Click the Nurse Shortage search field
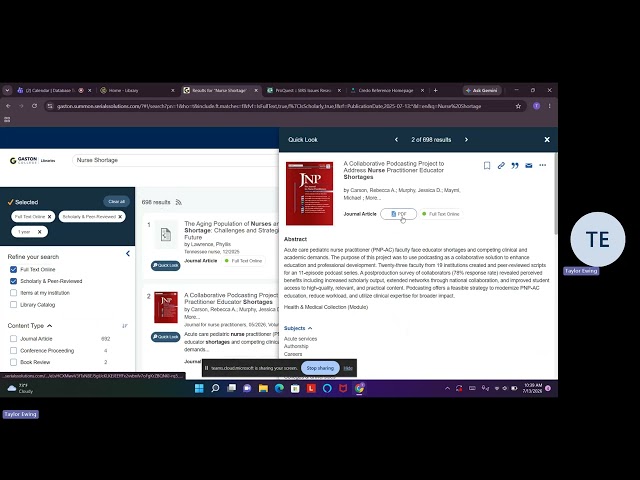This screenshot has height=480, width=640. click(176, 160)
